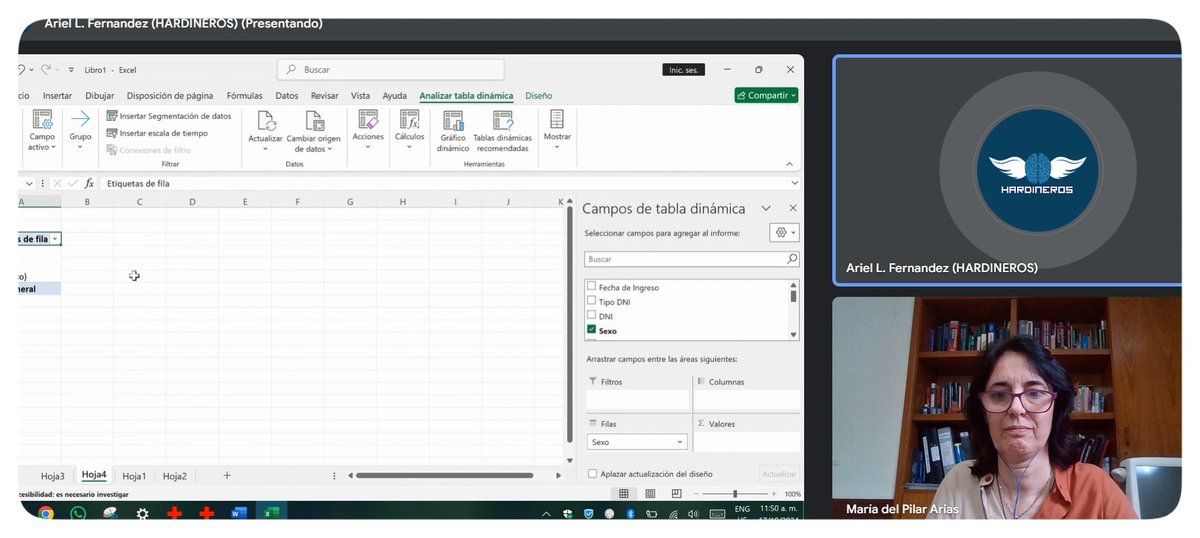The image size is (1200, 538).
Task: Open the Mostrar ribbon button
Action: 557,130
